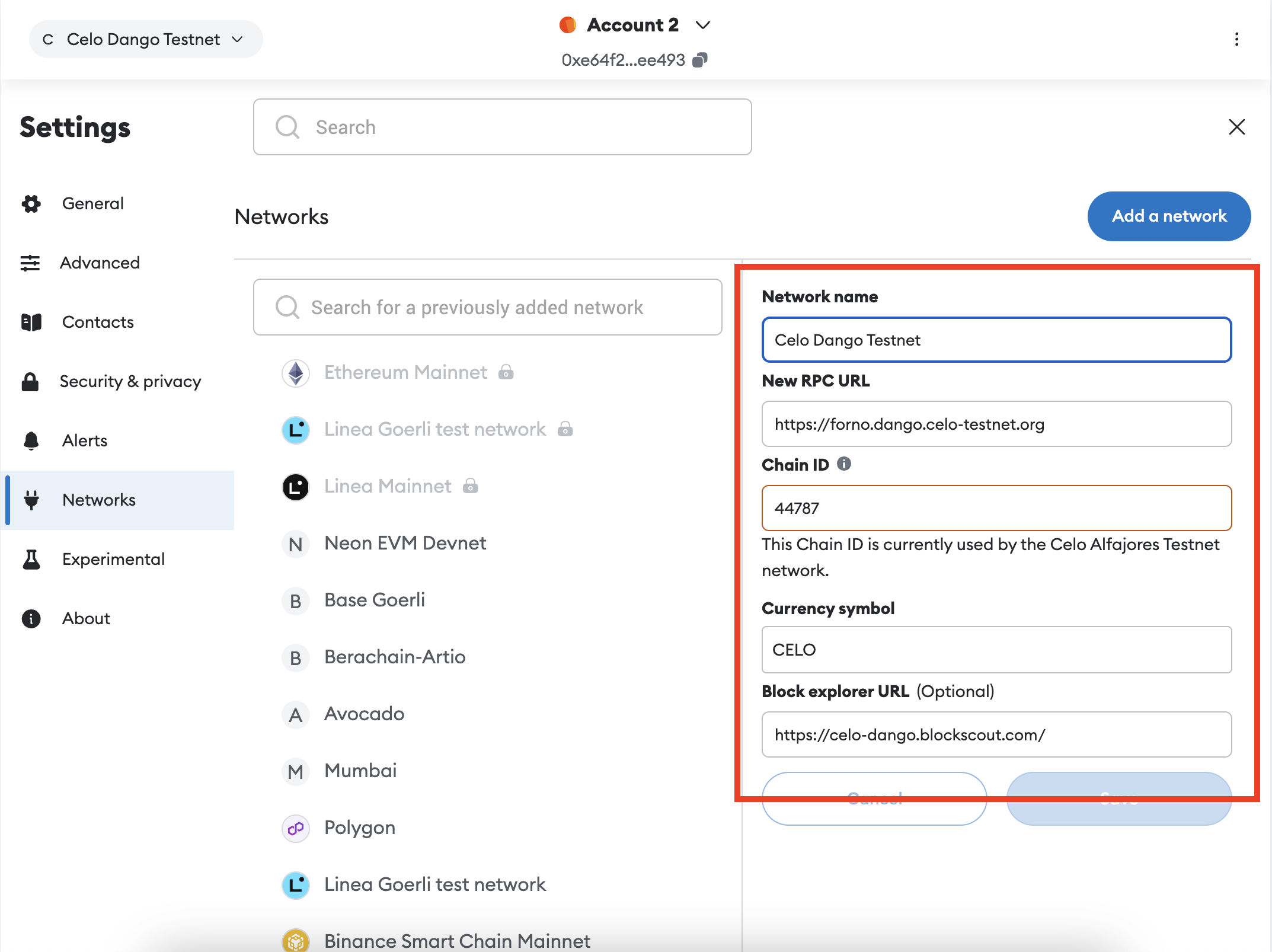The height and width of the screenshot is (952, 1272).
Task: Click the Ethereum Mainnet diamond logo
Action: 295,373
